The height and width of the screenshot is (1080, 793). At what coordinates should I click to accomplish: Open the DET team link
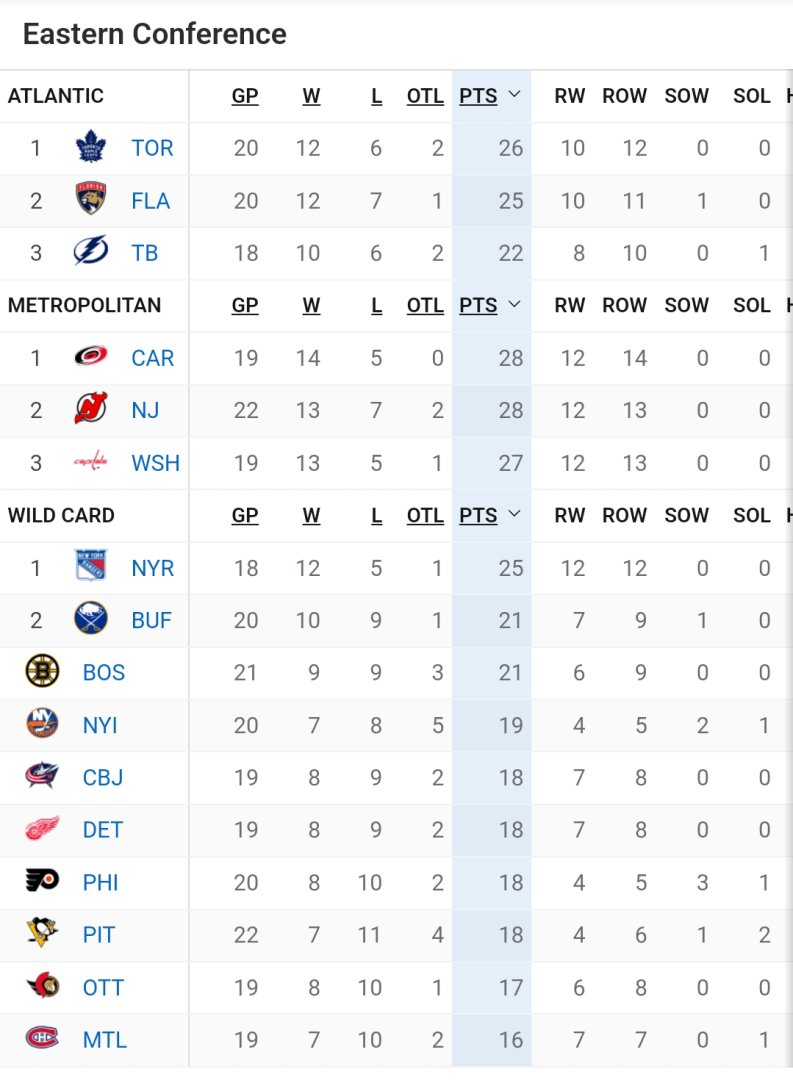click(x=103, y=830)
